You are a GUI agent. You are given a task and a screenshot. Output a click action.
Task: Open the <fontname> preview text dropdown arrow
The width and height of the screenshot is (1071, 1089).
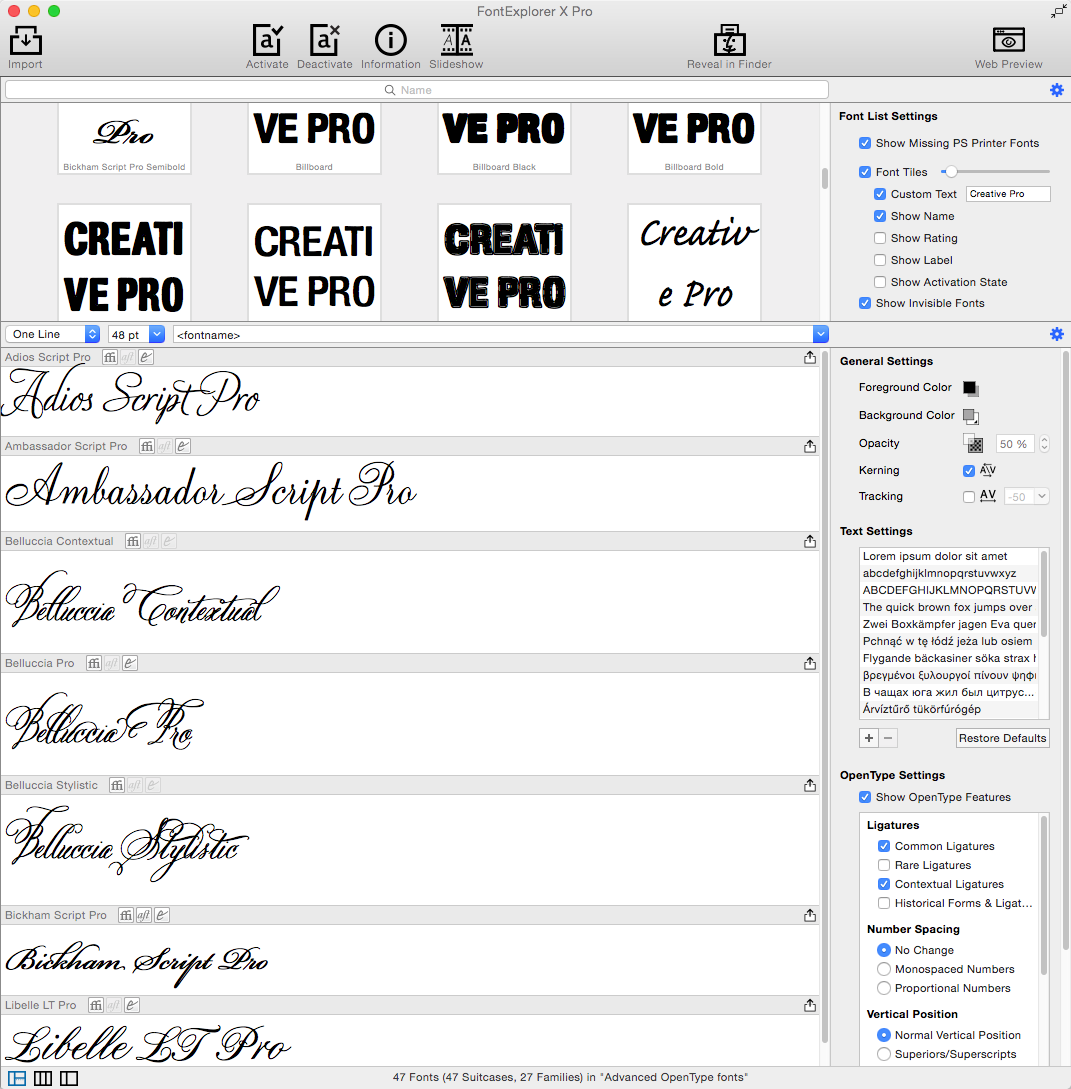(821, 334)
